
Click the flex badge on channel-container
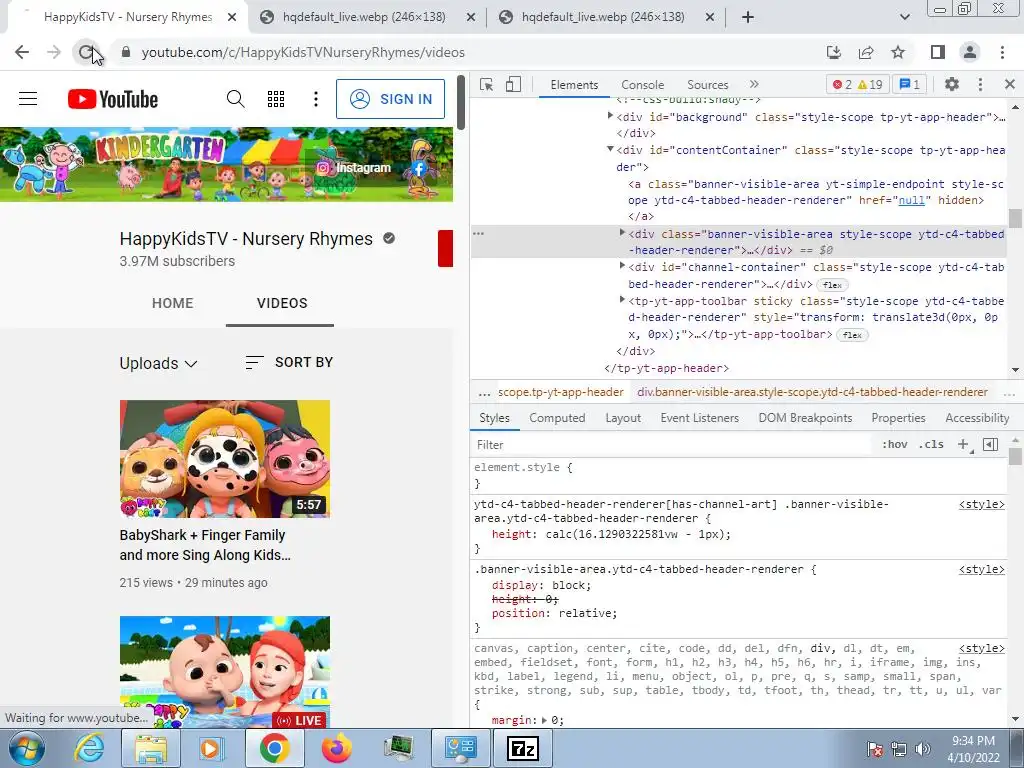coord(832,285)
